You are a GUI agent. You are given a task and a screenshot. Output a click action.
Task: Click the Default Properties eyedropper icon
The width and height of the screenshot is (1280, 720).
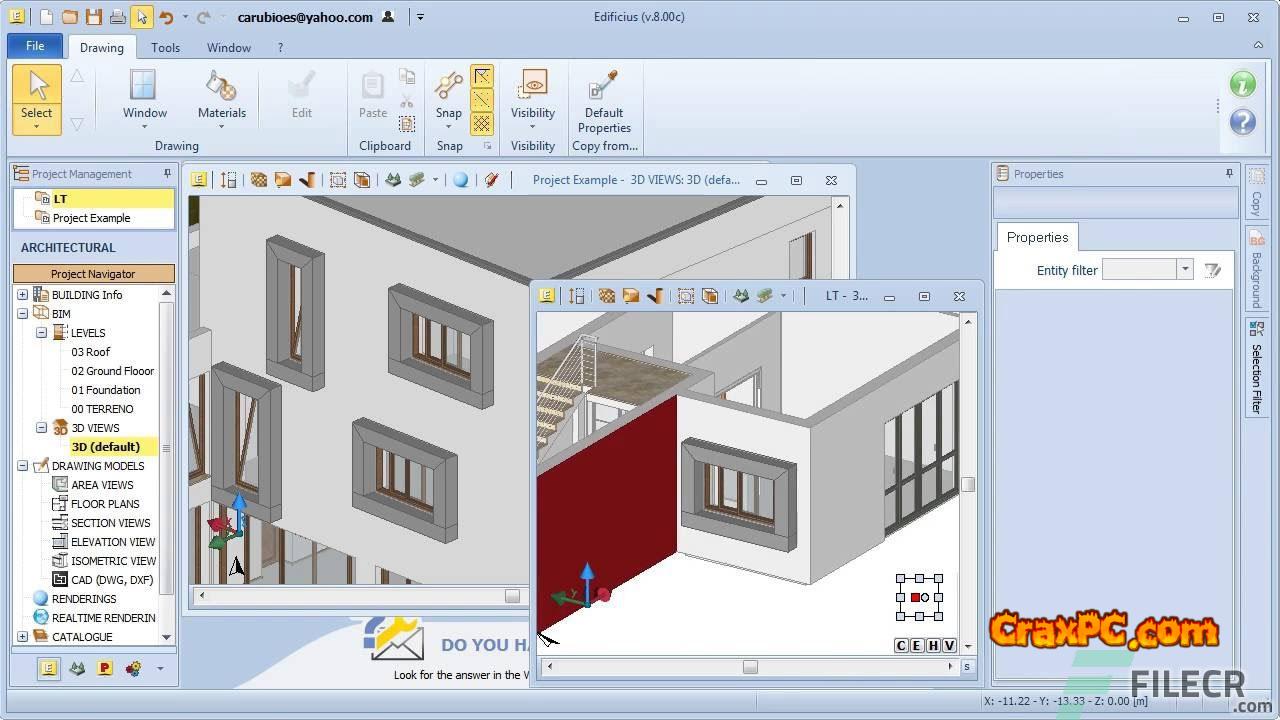click(x=604, y=85)
